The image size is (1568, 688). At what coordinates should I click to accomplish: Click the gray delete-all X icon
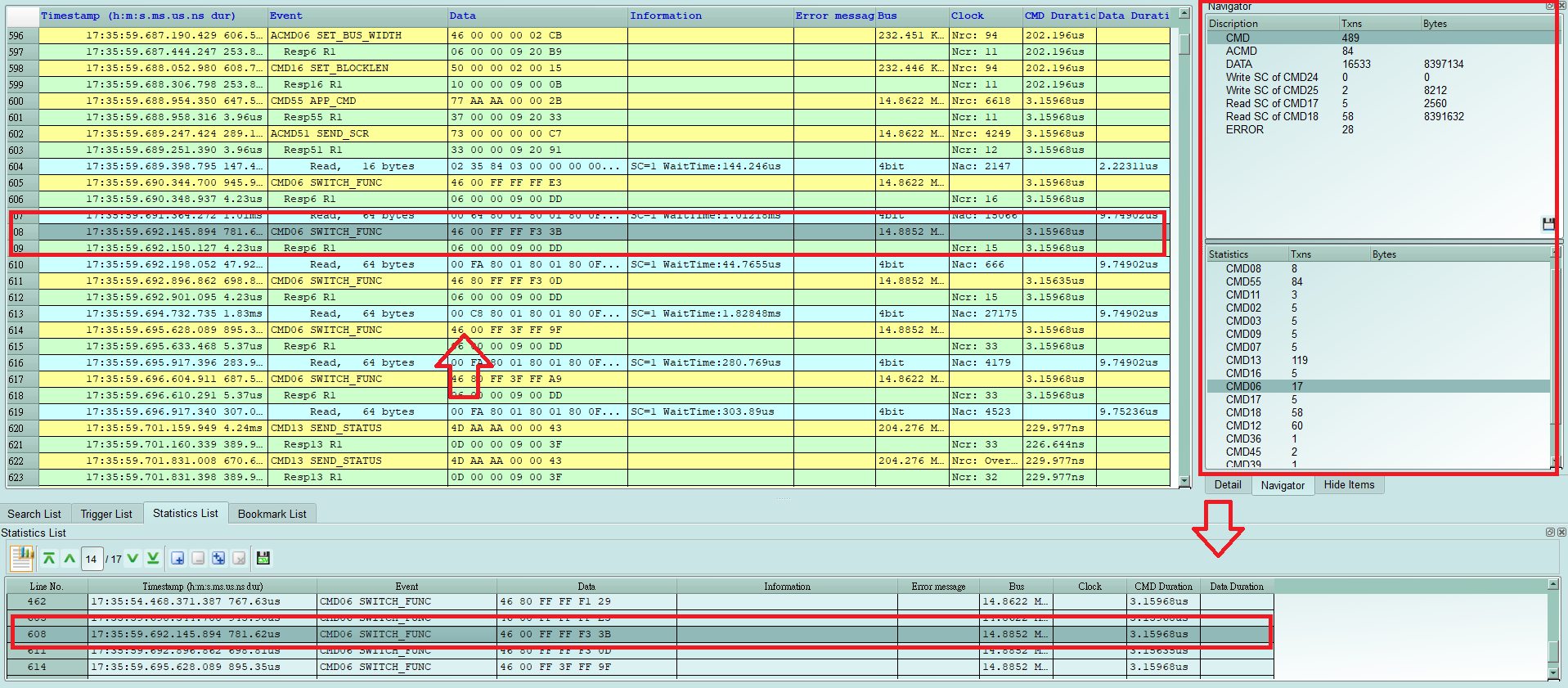[x=239, y=558]
